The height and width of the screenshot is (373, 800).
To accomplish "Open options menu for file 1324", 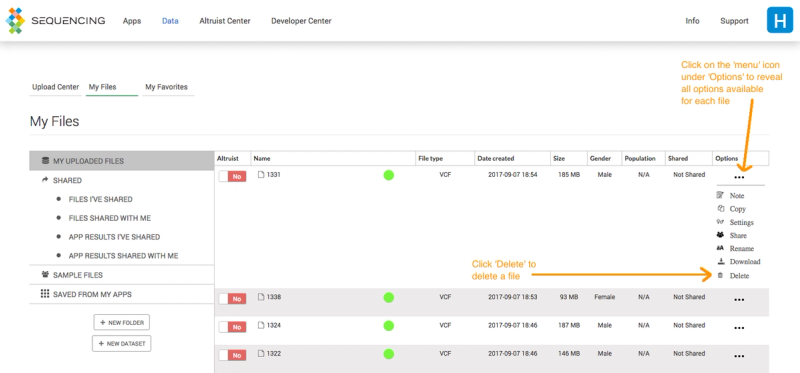I will pyautogui.click(x=739, y=328).
